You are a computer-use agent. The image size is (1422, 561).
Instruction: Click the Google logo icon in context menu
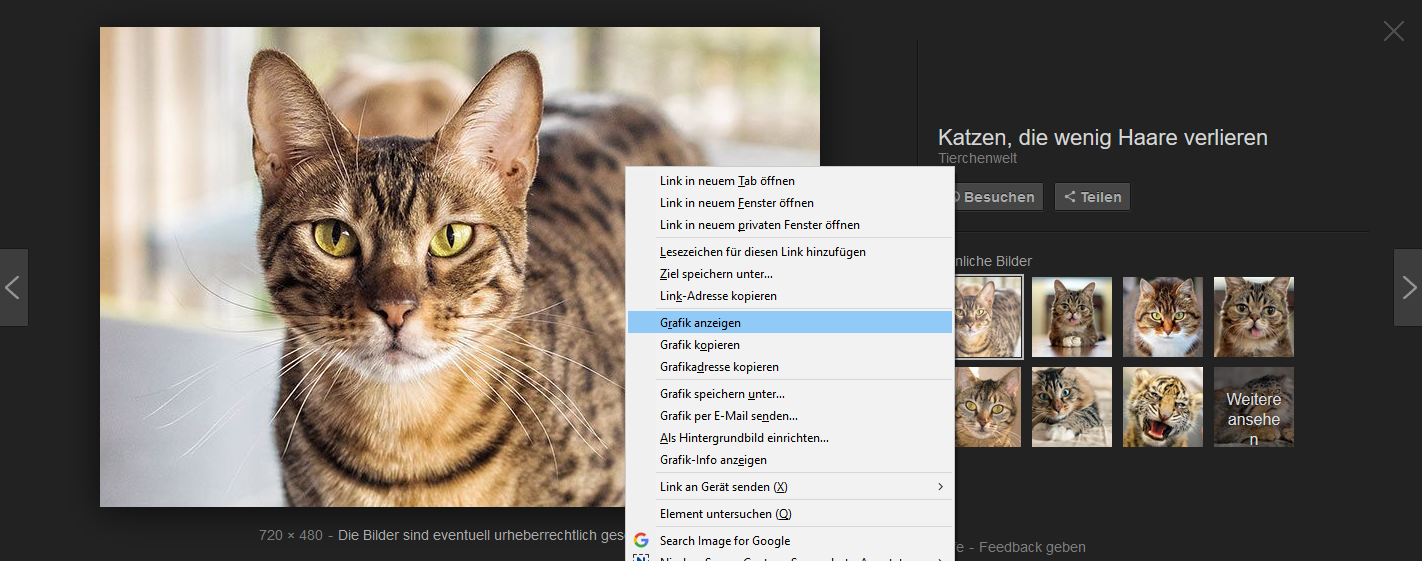pyautogui.click(x=641, y=541)
